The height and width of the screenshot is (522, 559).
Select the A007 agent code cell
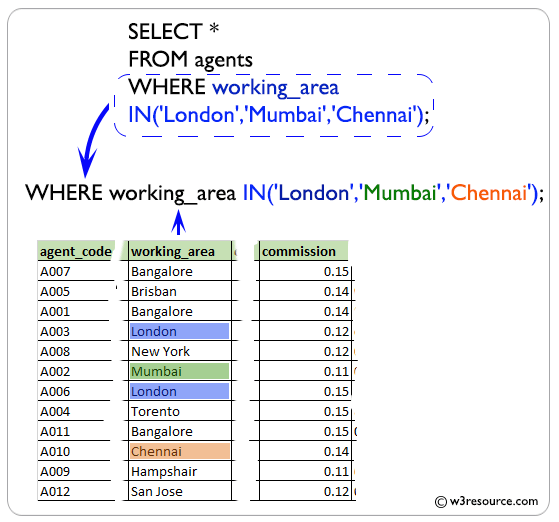pyautogui.click(x=76, y=271)
